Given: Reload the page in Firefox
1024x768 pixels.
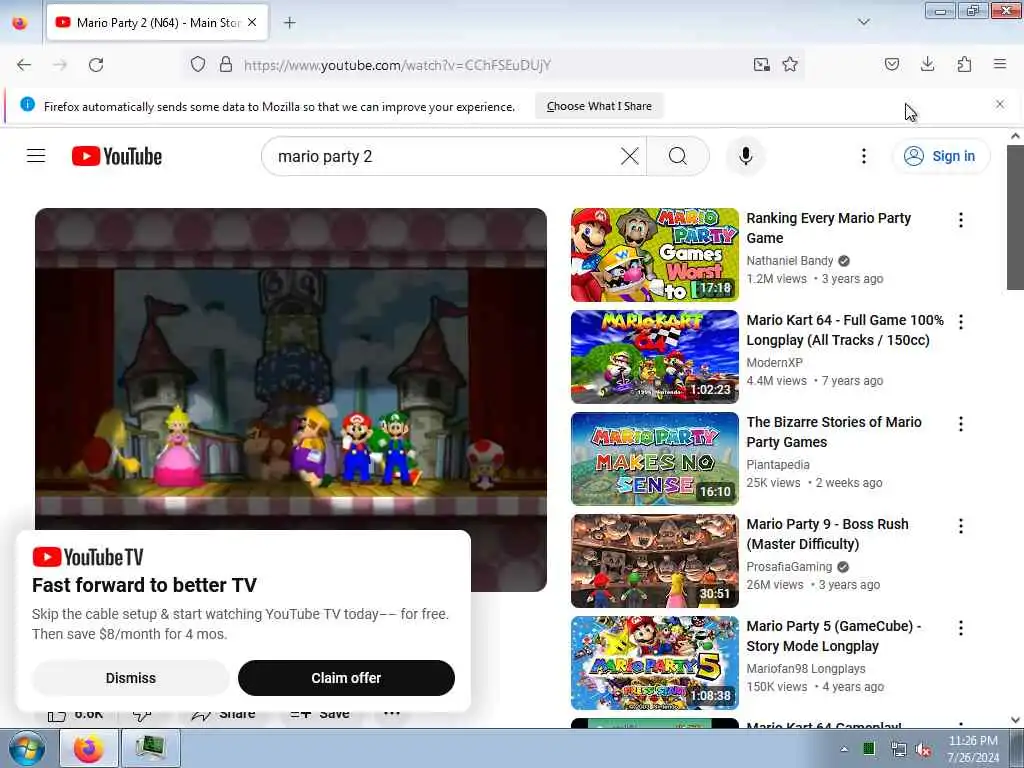Looking at the screenshot, I should pyautogui.click(x=96, y=65).
